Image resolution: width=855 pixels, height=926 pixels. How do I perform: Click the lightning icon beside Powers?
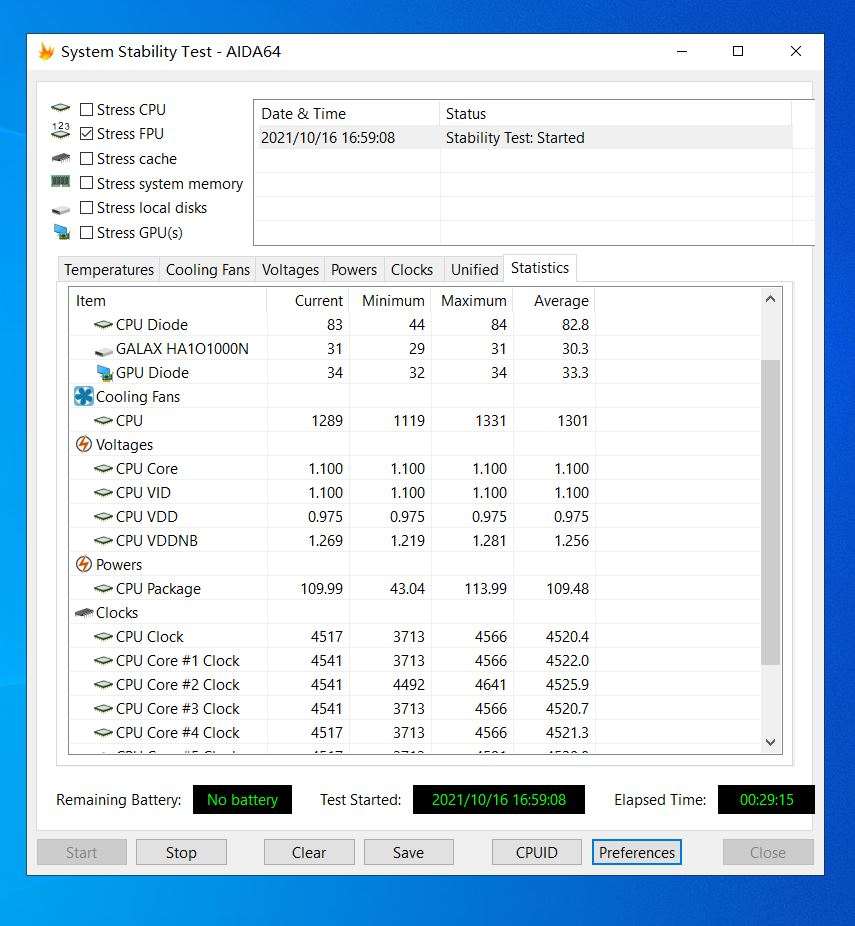point(83,564)
